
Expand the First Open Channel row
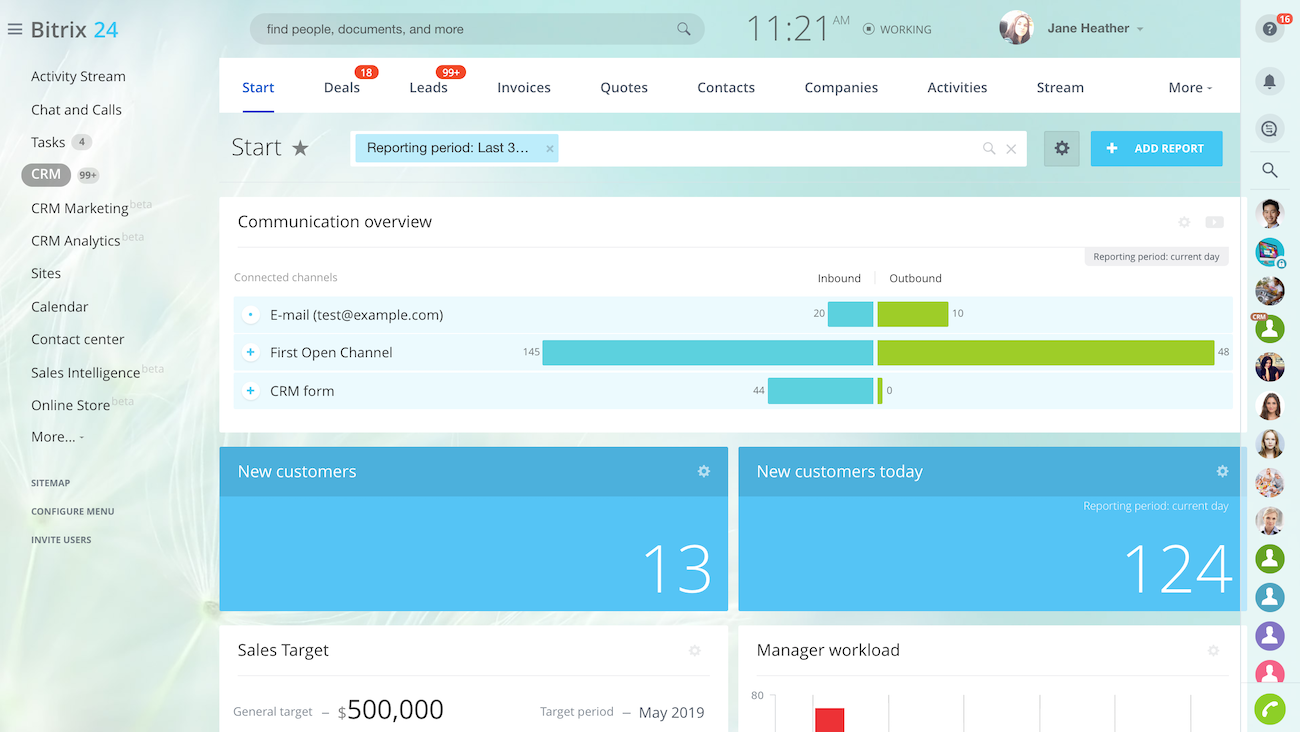(x=250, y=352)
